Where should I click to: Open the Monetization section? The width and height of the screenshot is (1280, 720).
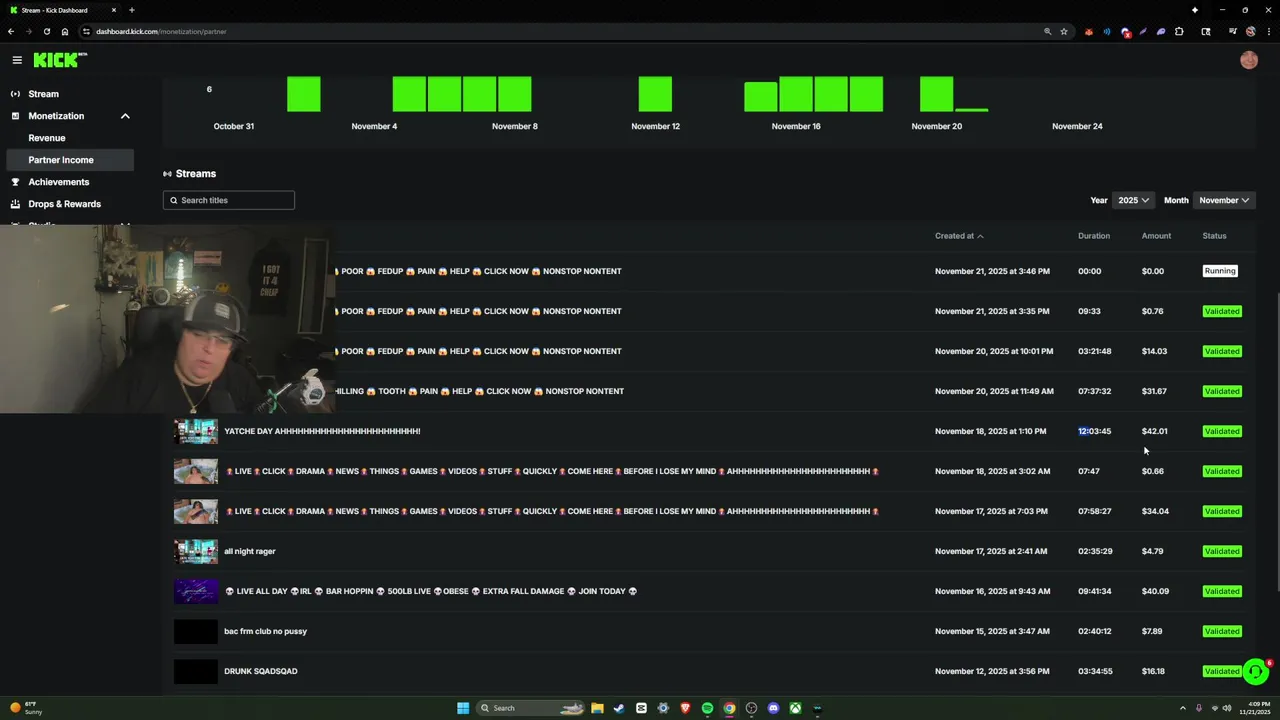(x=56, y=116)
